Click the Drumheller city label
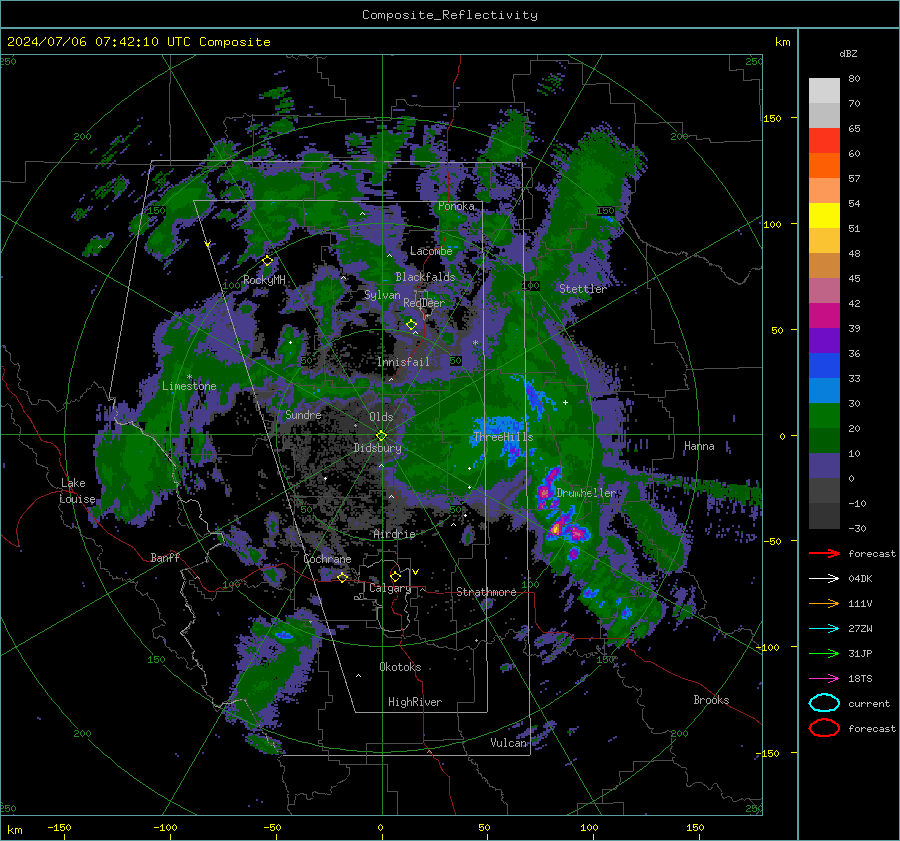This screenshot has width=900, height=841. (x=586, y=493)
